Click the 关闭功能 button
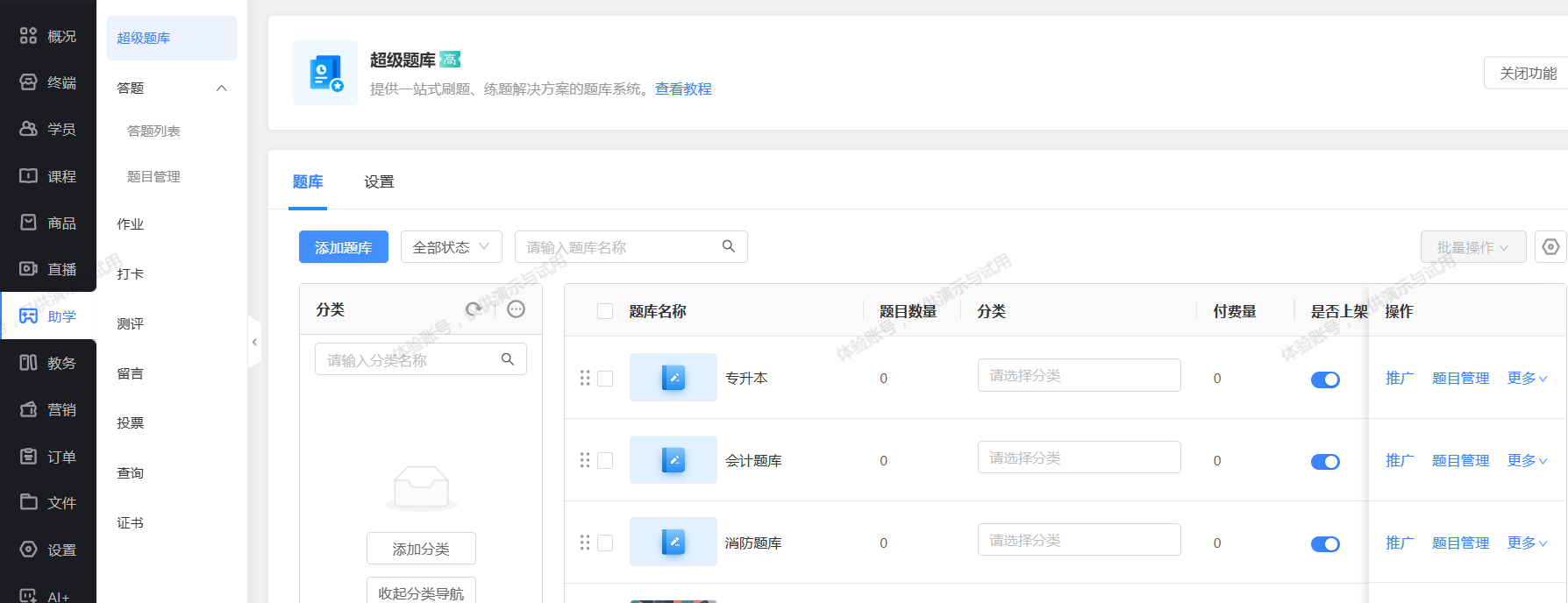 [1527, 73]
